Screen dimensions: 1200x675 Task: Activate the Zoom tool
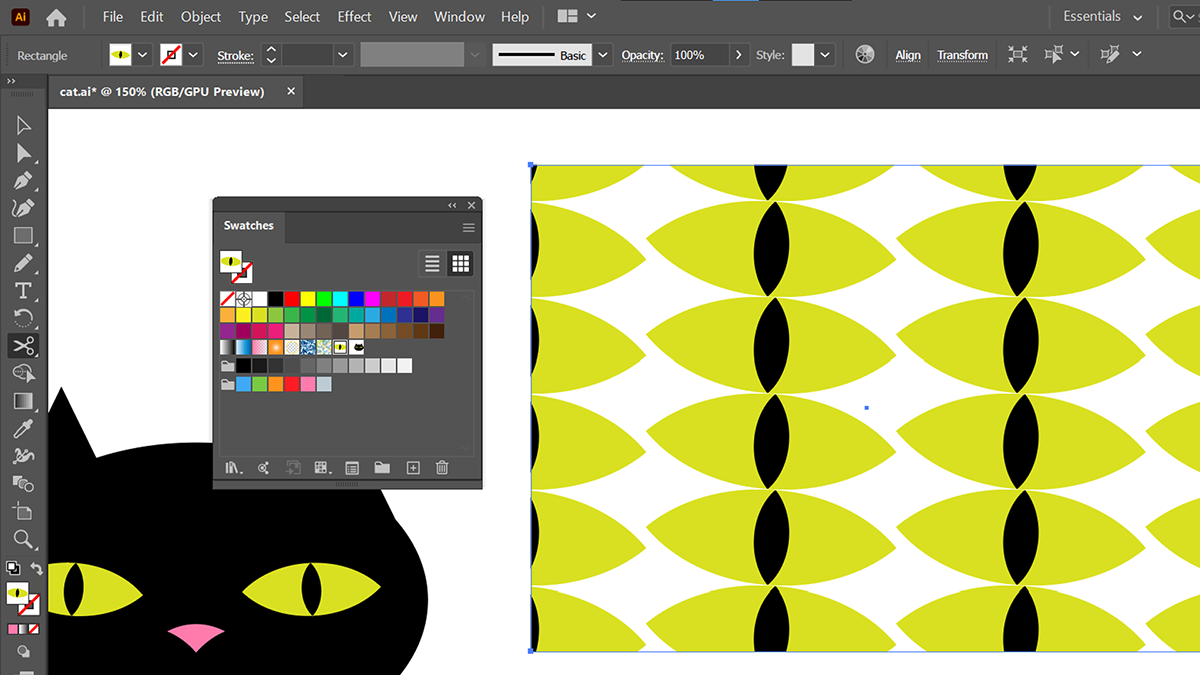pyautogui.click(x=23, y=539)
